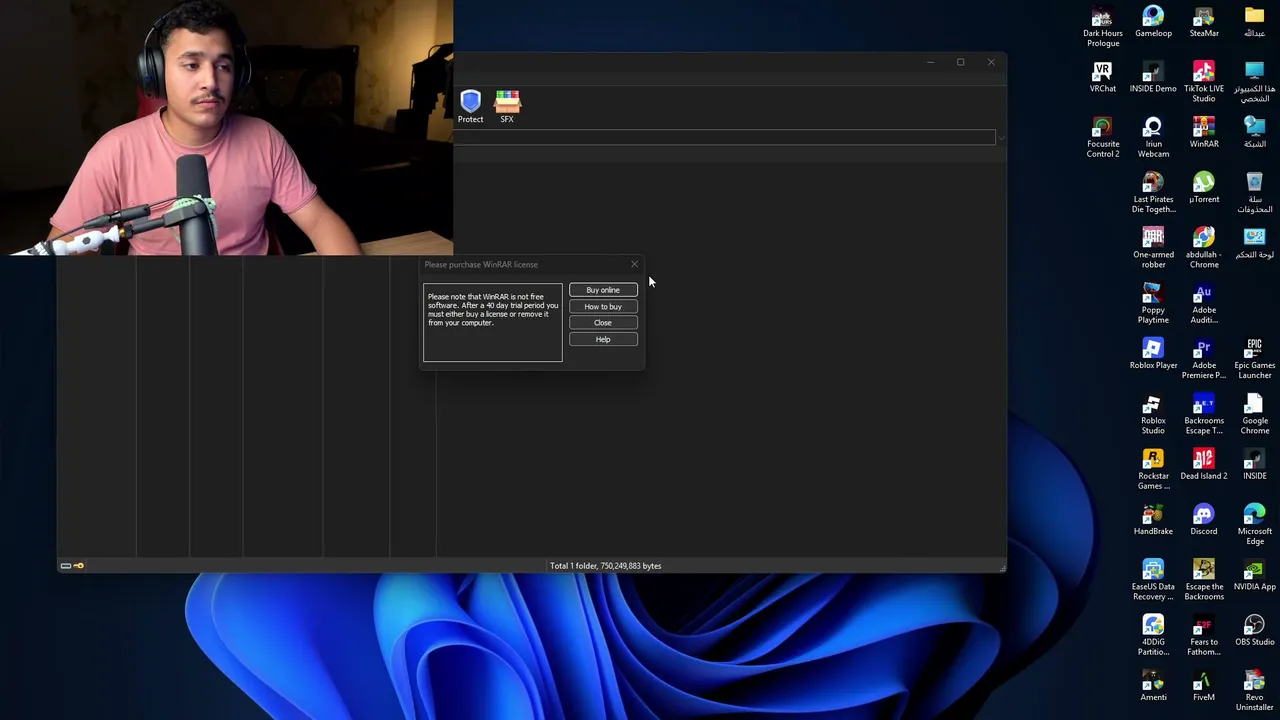Click the WinRAR address path field
This screenshot has height=720, width=1280.
tap(725, 137)
